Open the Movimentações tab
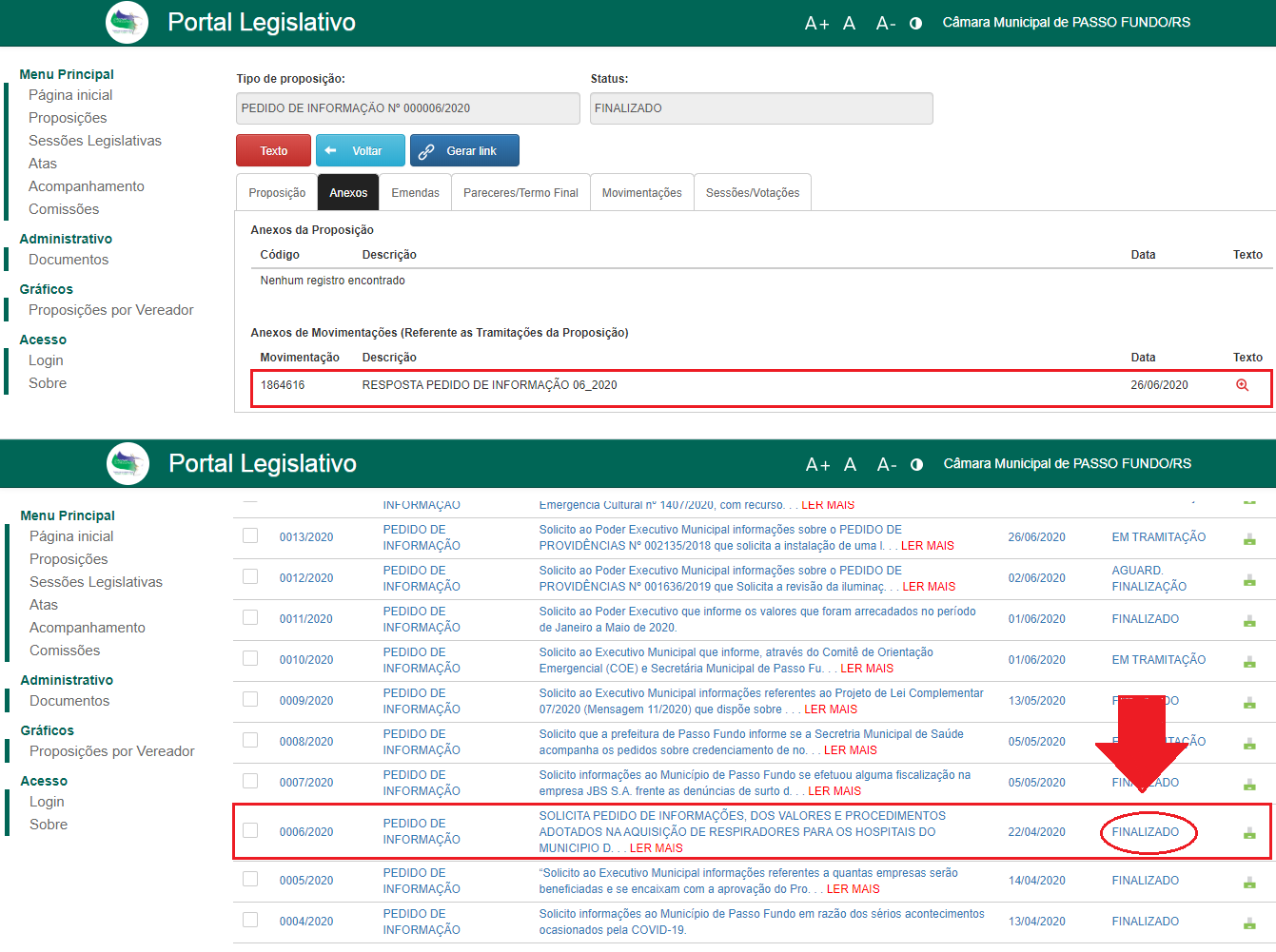This screenshot has width=1276, height=952. click(x=641, y=193)
